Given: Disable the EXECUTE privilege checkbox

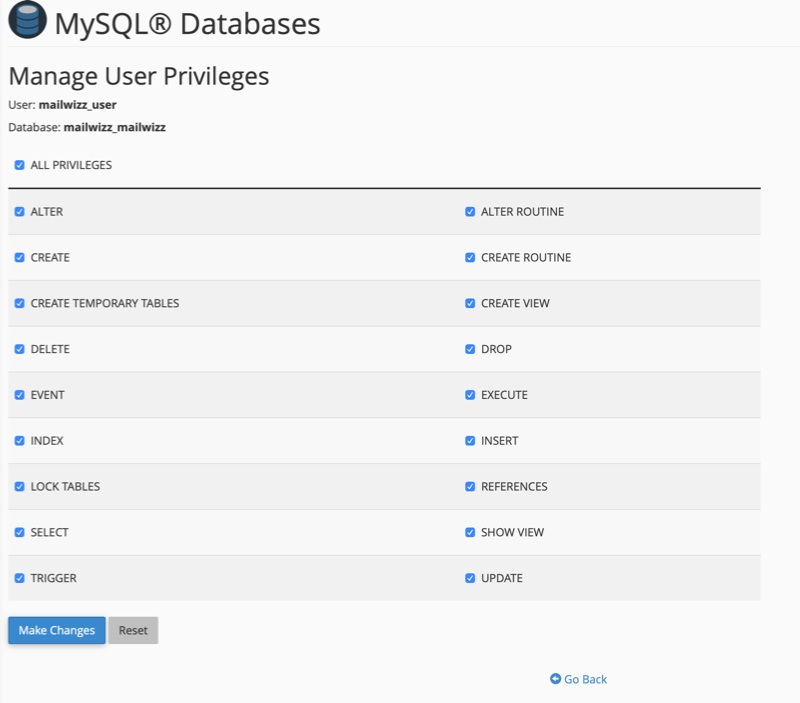Looking at the screenshot, I should (x=470, y=395).
